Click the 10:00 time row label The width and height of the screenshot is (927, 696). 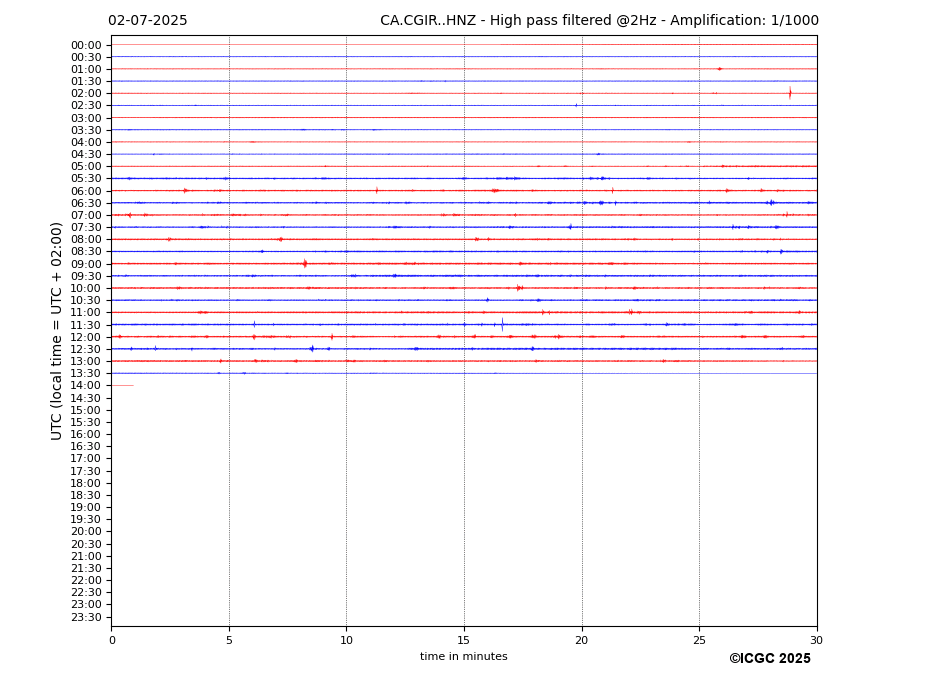(x=86, y=289)
